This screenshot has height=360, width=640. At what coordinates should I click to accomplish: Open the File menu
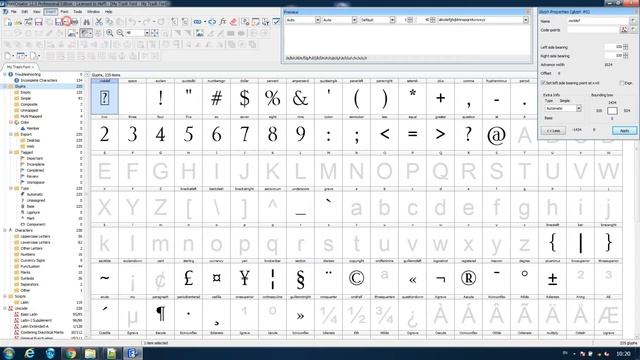tap(13, 12)
